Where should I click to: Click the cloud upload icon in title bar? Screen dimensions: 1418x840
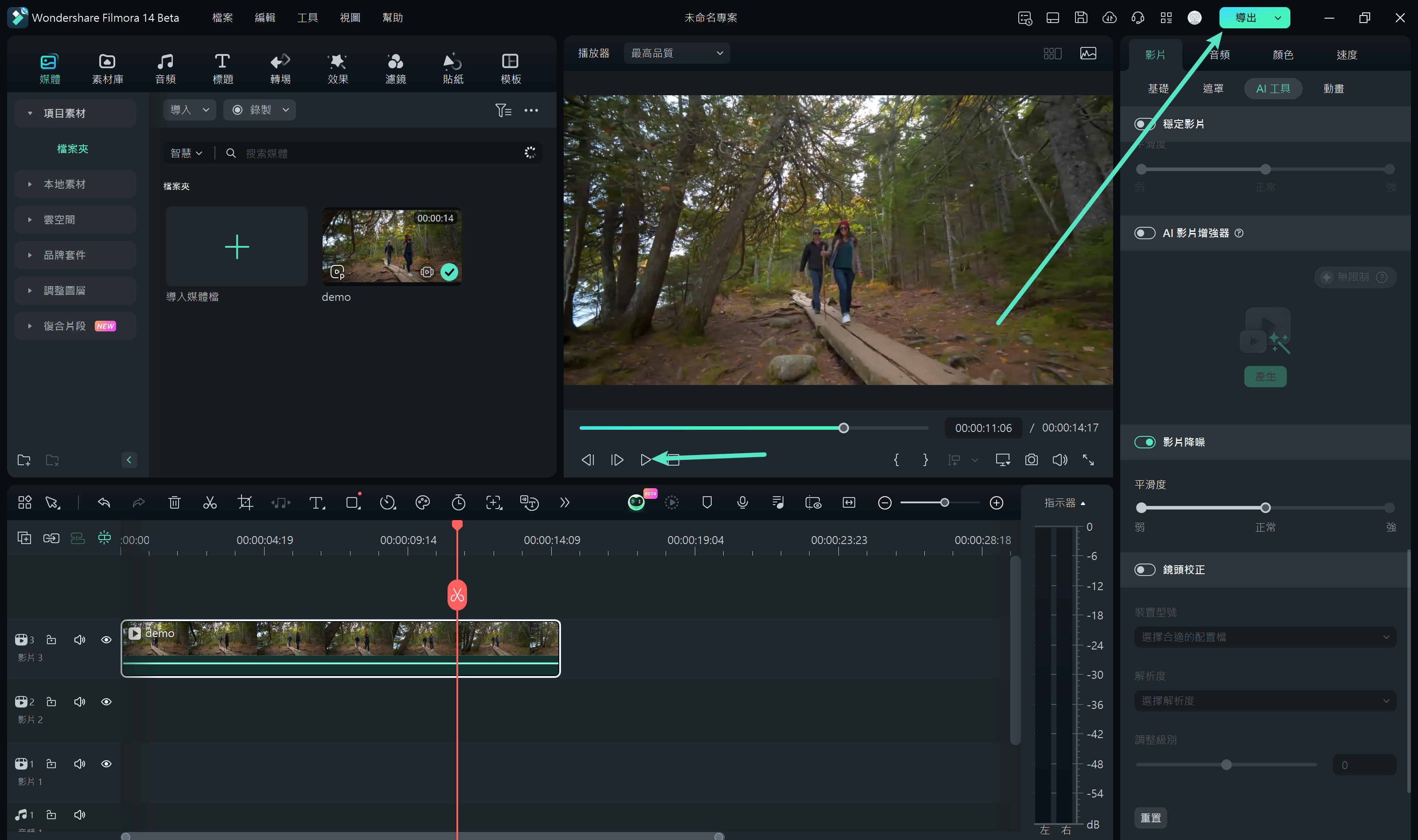tap(1110, 18)
